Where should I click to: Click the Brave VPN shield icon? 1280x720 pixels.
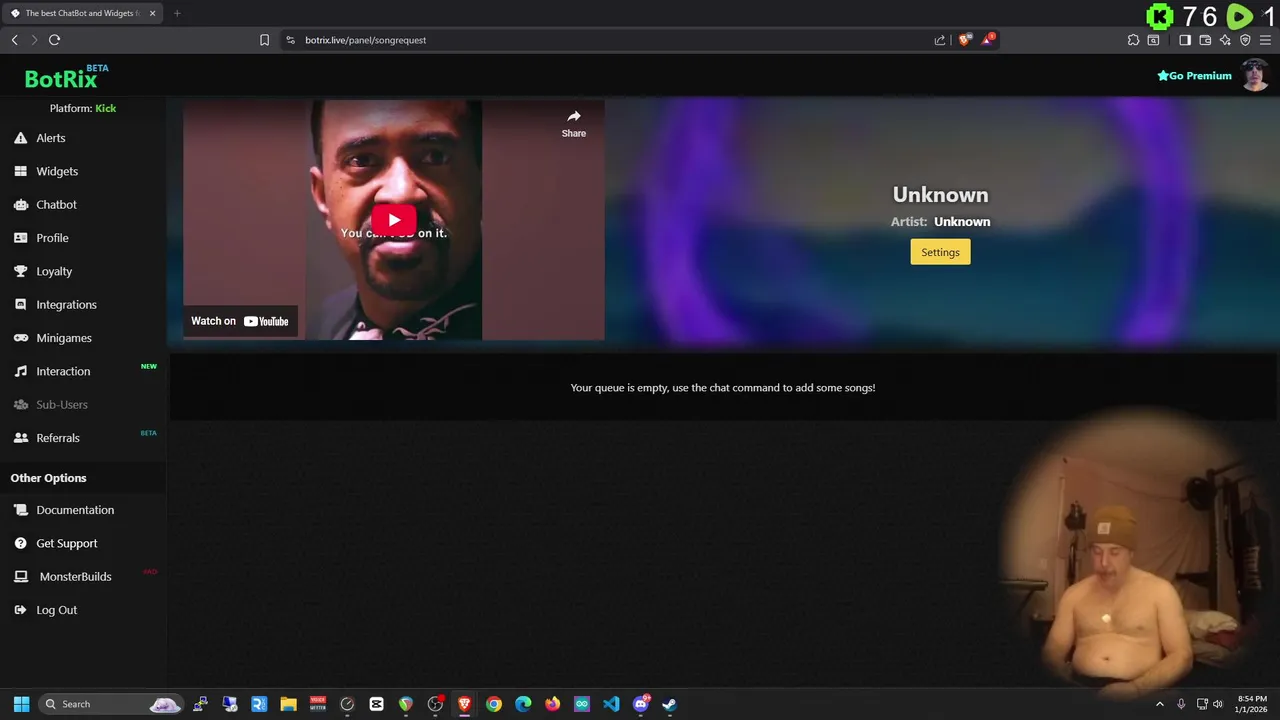pos(1245,40)
